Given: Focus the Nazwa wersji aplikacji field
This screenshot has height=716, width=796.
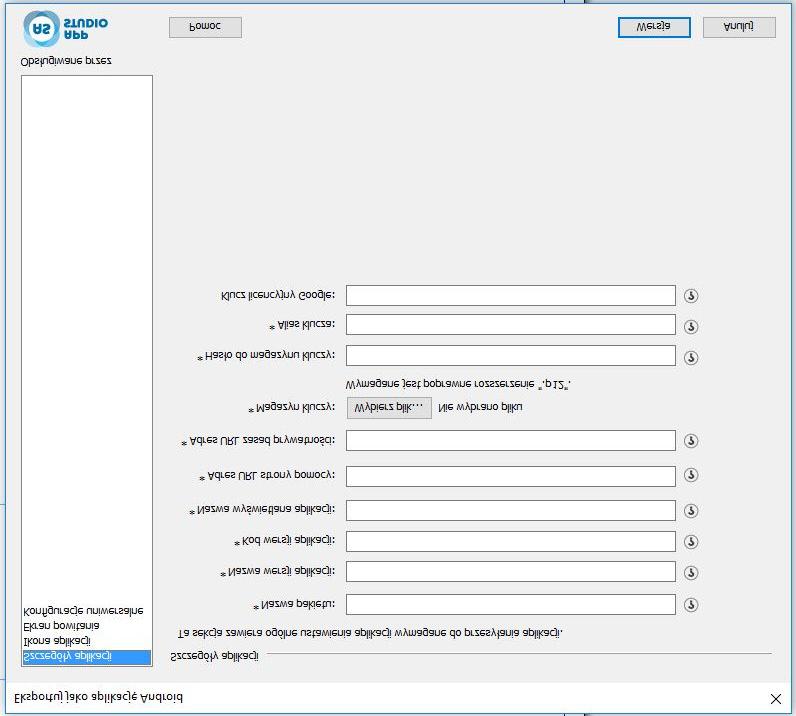Looking at the screenshot, I should [511, 571].
